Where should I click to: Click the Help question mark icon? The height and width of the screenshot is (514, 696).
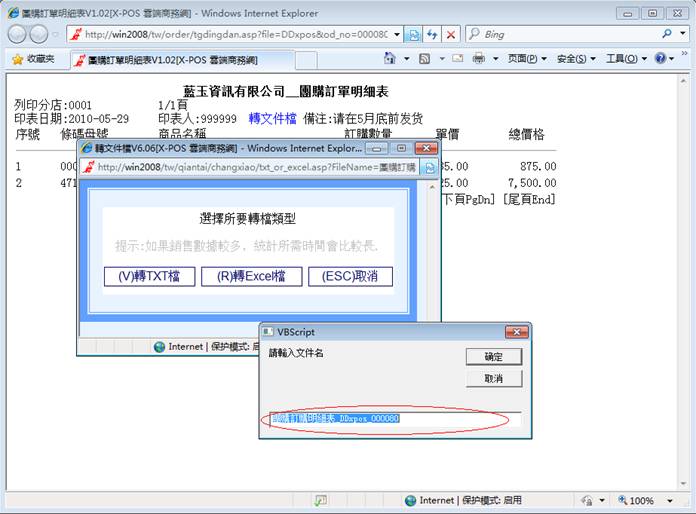(661, 59)
